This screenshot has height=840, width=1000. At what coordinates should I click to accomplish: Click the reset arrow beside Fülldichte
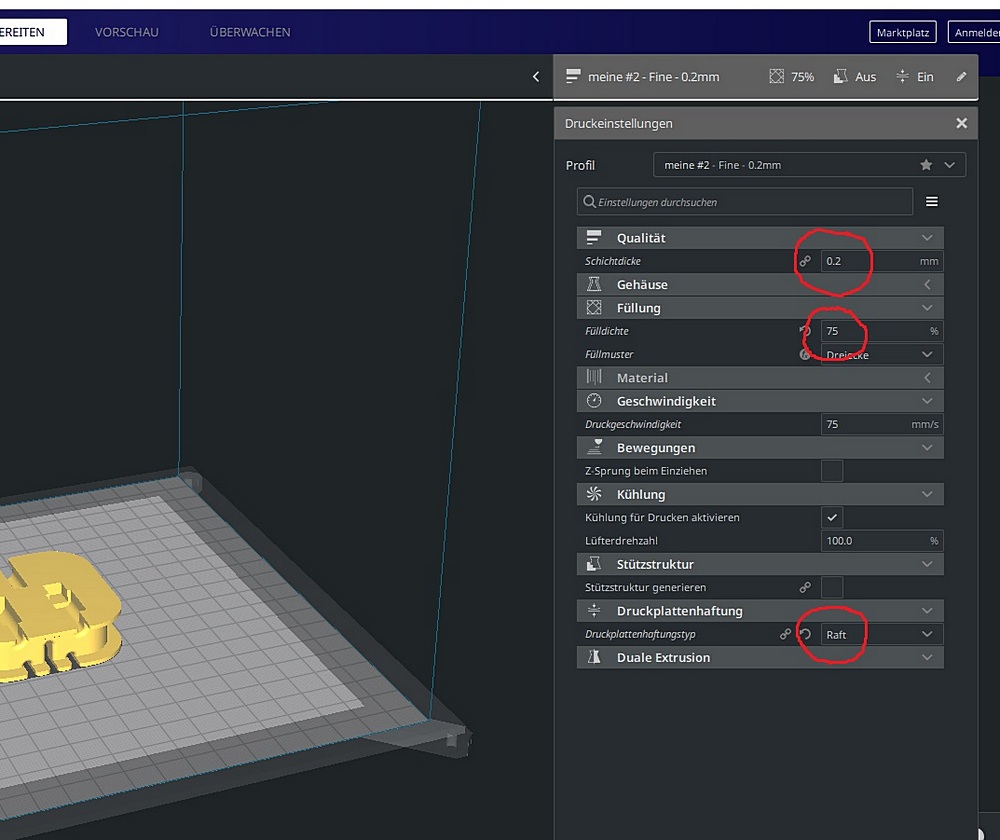tap(805, 330)
